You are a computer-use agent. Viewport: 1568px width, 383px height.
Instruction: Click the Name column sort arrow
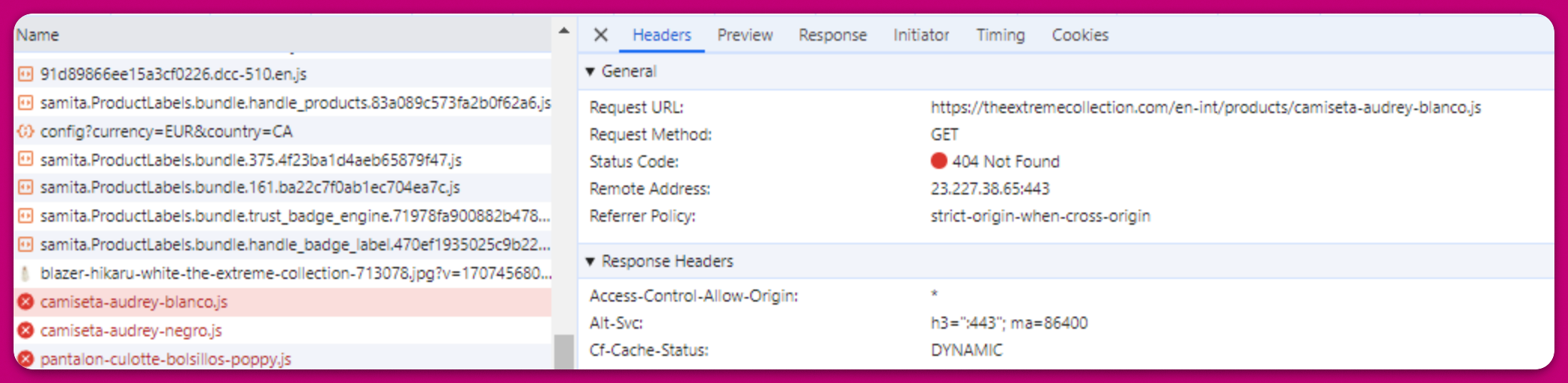(563, 31)
